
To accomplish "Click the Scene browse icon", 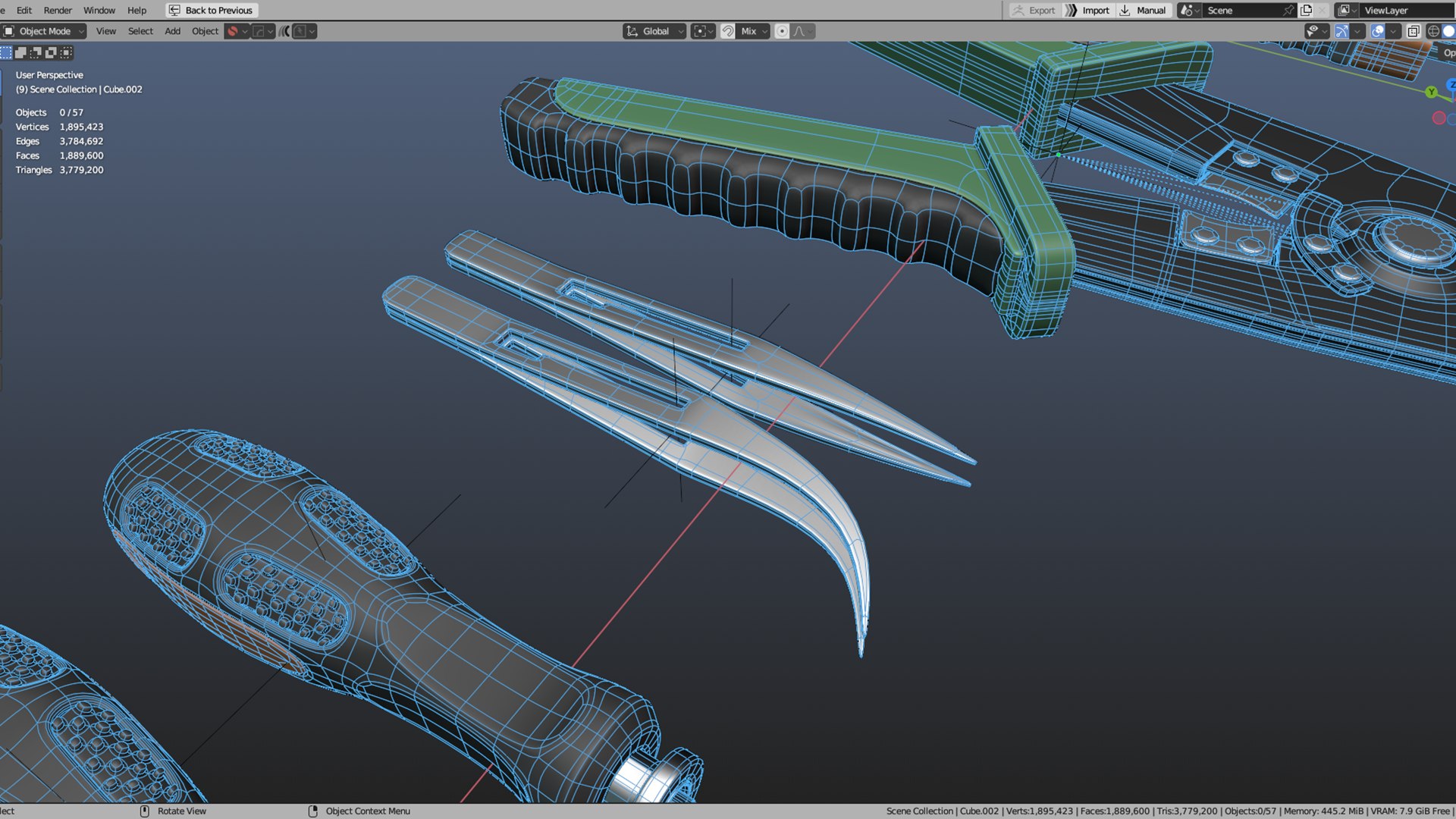I will [1189, 11].
